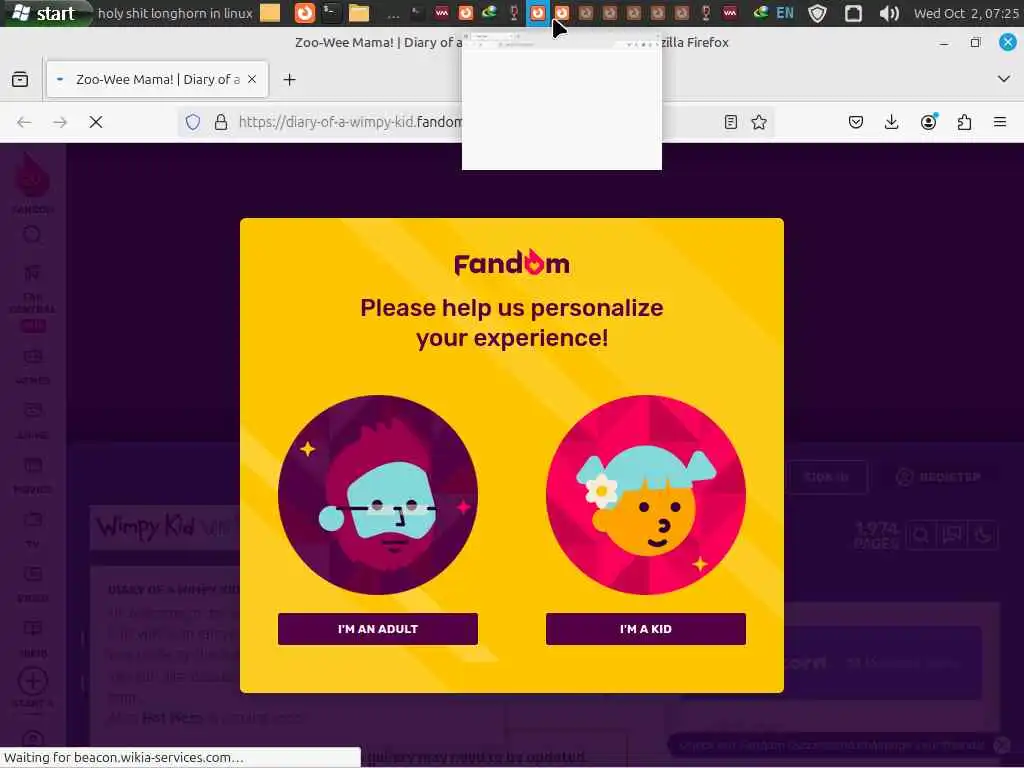Dismiss the bottom notification banner

pos(1002,745)
